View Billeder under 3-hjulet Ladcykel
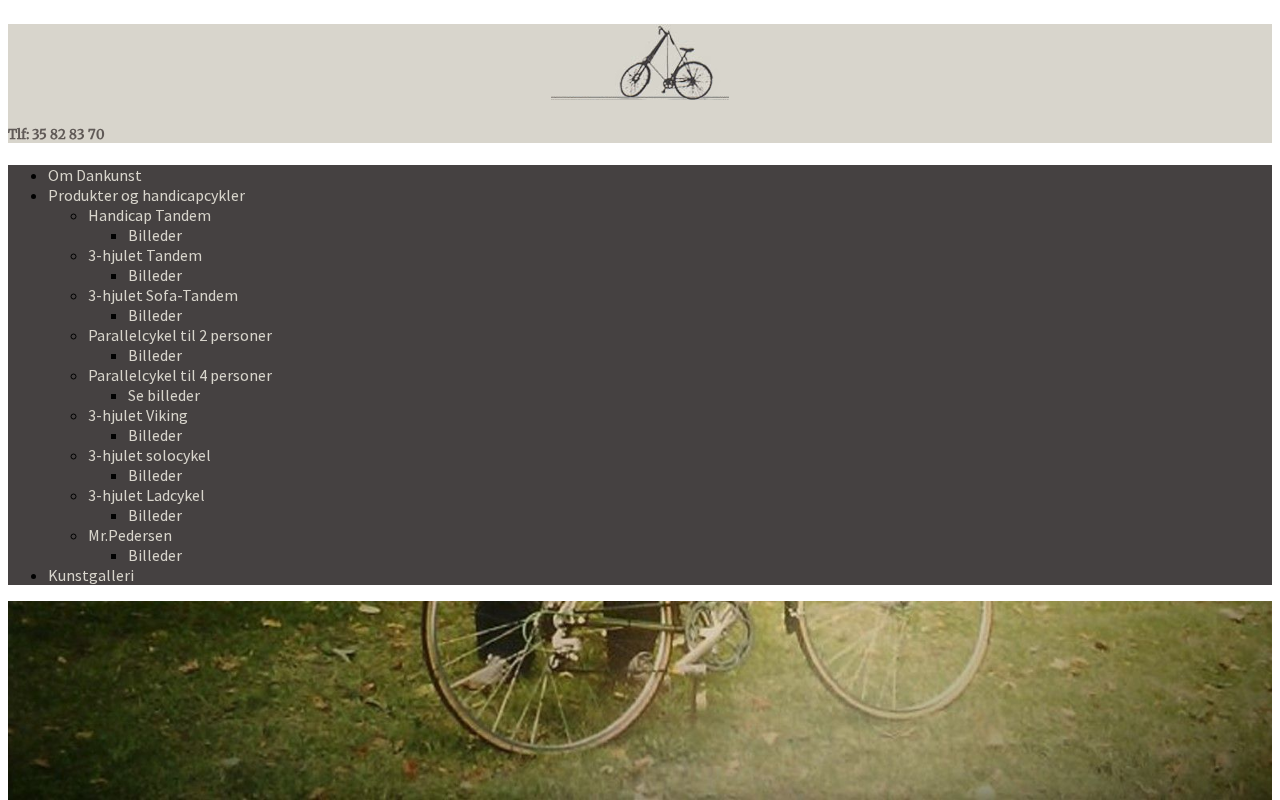1280x800 pixels. [155, 515]
